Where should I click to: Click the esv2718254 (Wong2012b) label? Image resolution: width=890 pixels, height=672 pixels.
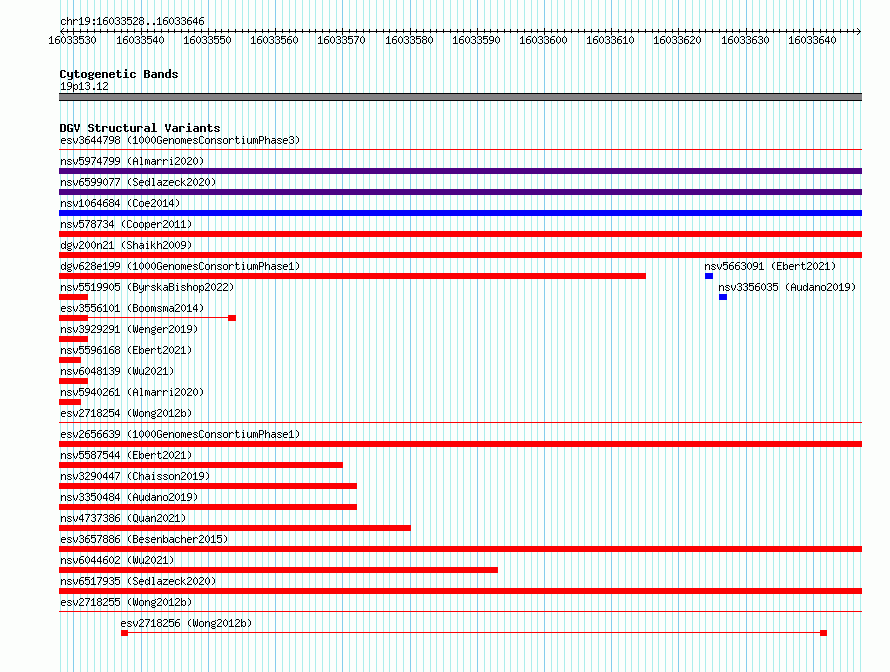pos(126,413)
